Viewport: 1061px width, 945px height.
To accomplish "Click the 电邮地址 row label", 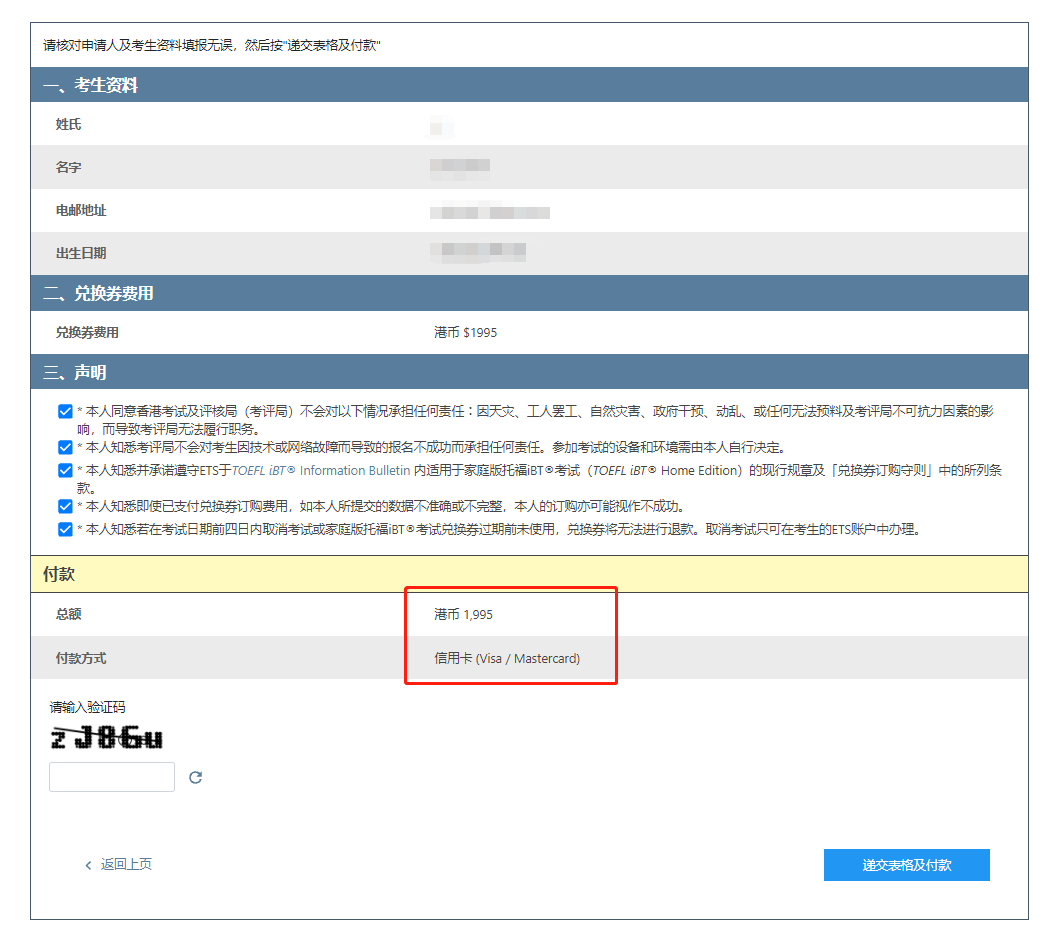I will point(81,211).
